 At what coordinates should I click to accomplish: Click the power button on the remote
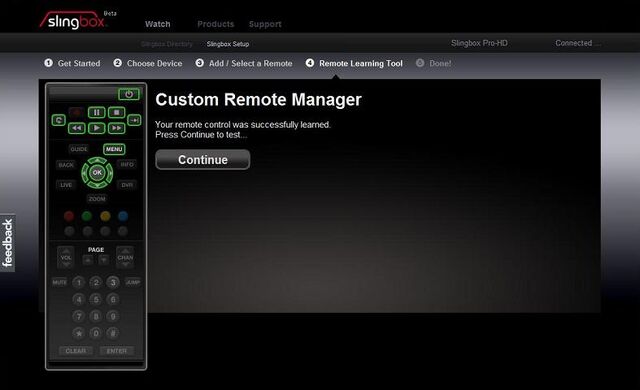(x=129, y=94)
